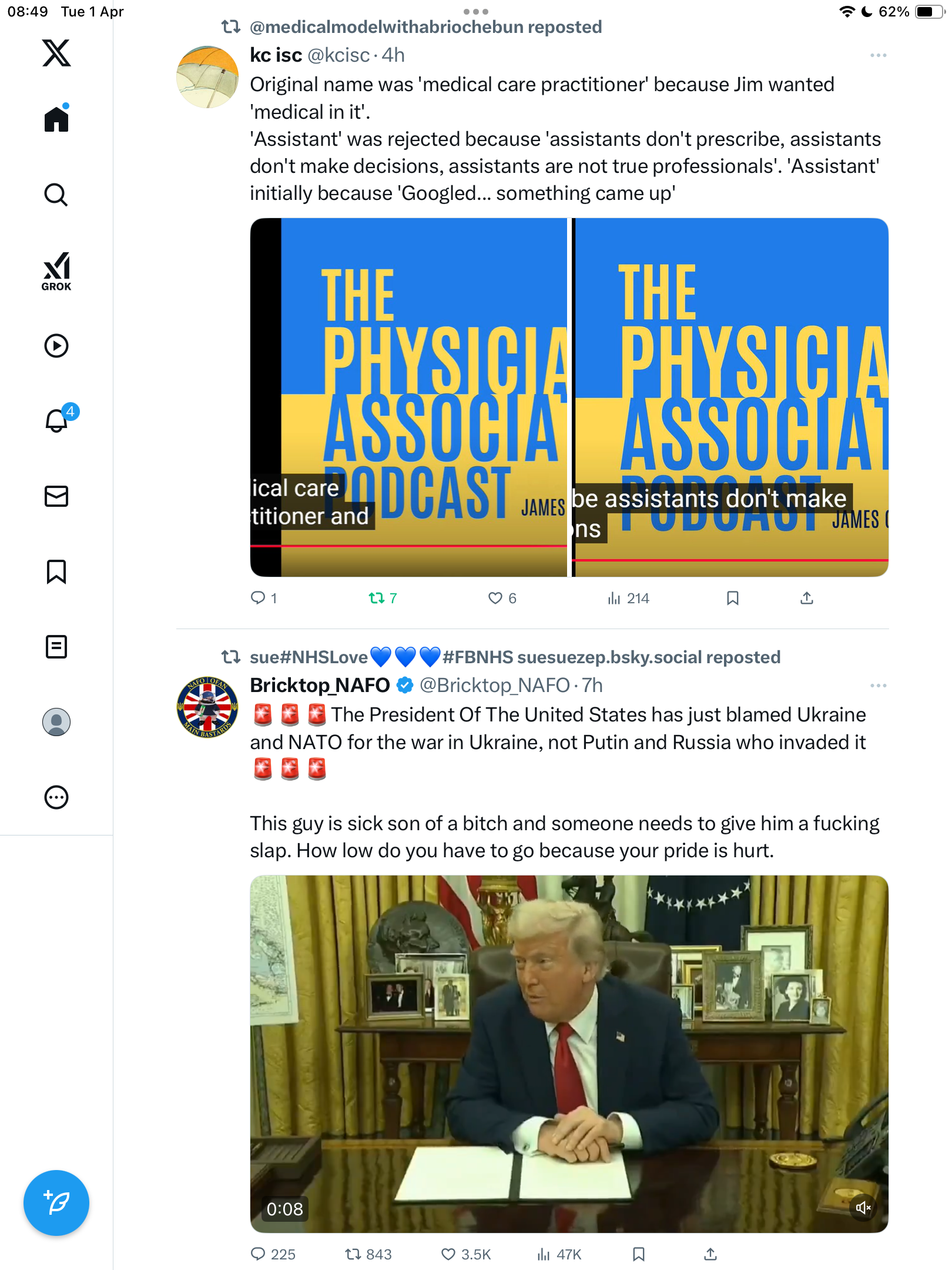Screen dimensions: 952x1270
Task: Open direct messages envelope icon
Action: pyautogui.click(x=56, y=496)
